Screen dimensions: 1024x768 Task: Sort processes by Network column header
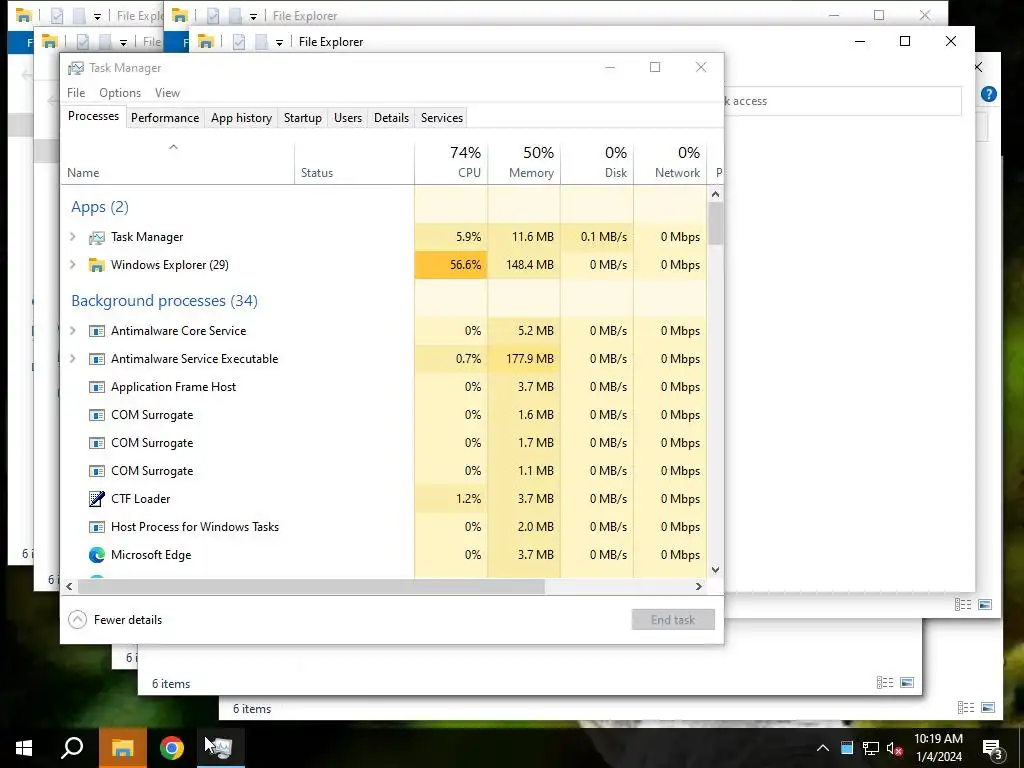pyautogui.click(x=671, y=162)
